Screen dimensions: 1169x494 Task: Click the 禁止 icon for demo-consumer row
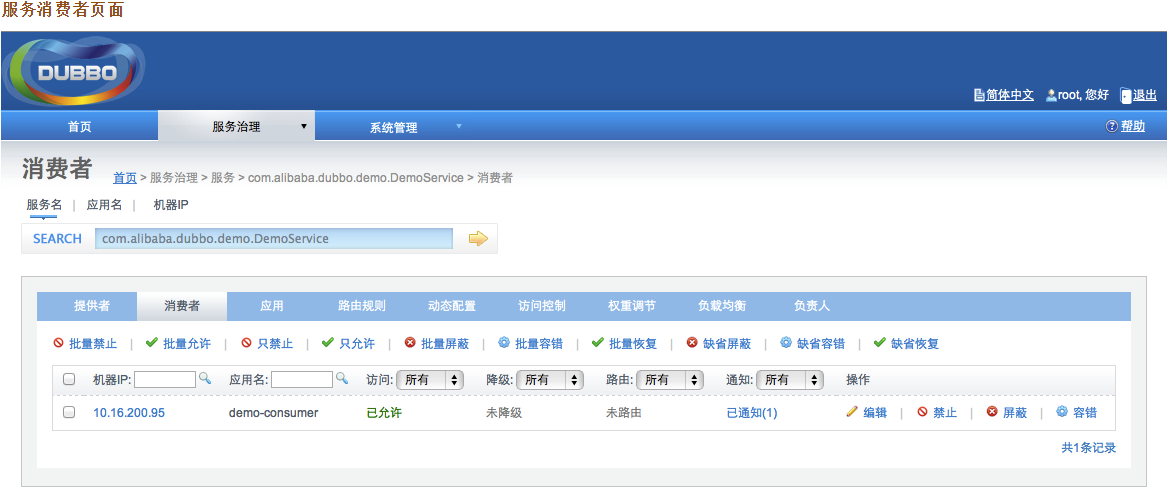(922, 412)
